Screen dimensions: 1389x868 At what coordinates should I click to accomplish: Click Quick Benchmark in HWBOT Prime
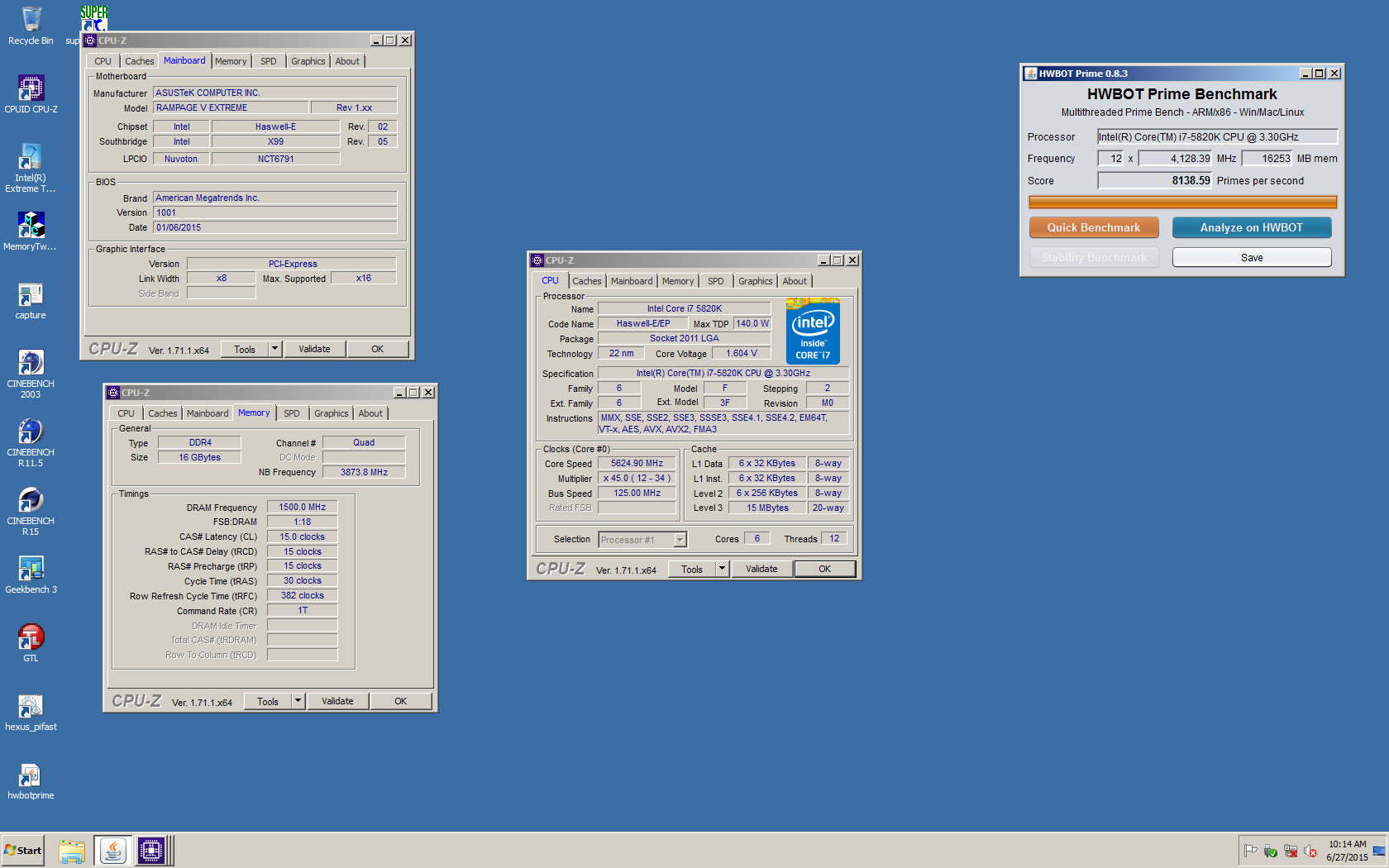1094,227
